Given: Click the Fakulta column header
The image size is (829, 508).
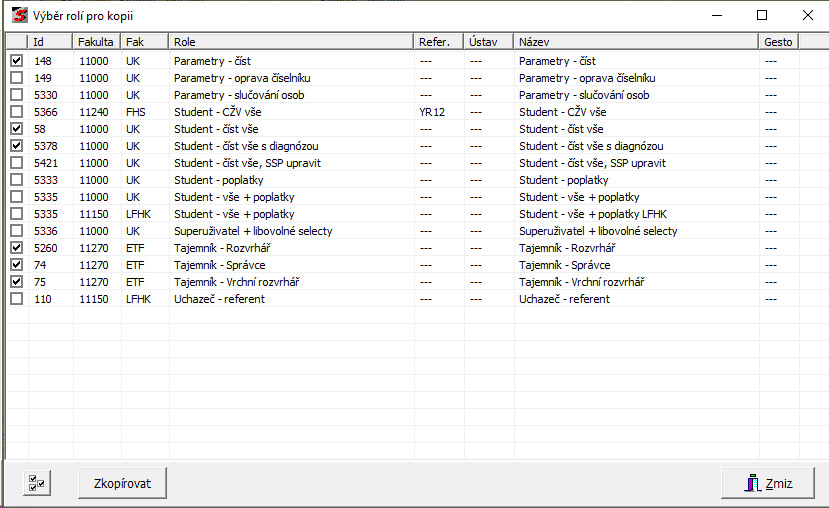Looking at the screenshot, I should pos(96,42).
